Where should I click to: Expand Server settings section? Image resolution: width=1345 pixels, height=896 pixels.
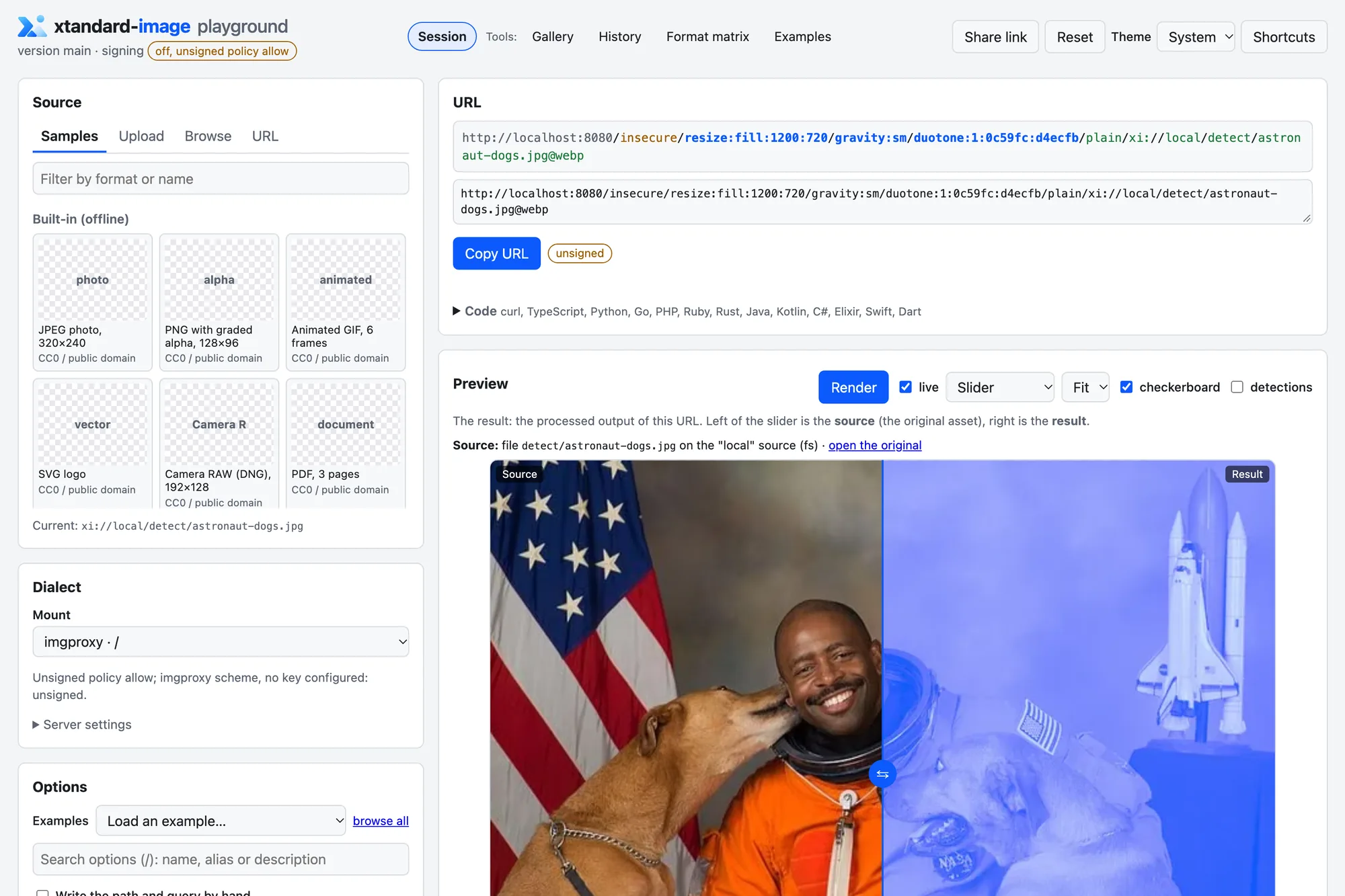pyautogui.click(x=82, y=725)
